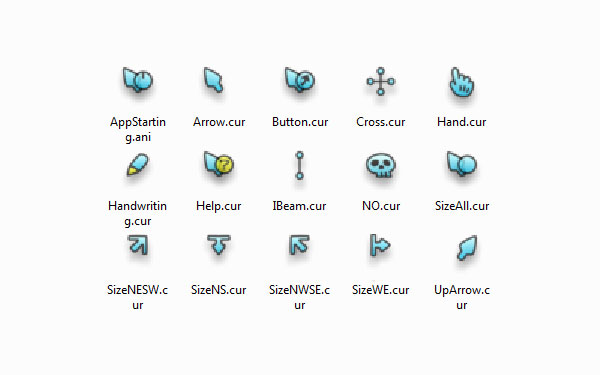Click the Arrow.cur pointer icon

214,80
